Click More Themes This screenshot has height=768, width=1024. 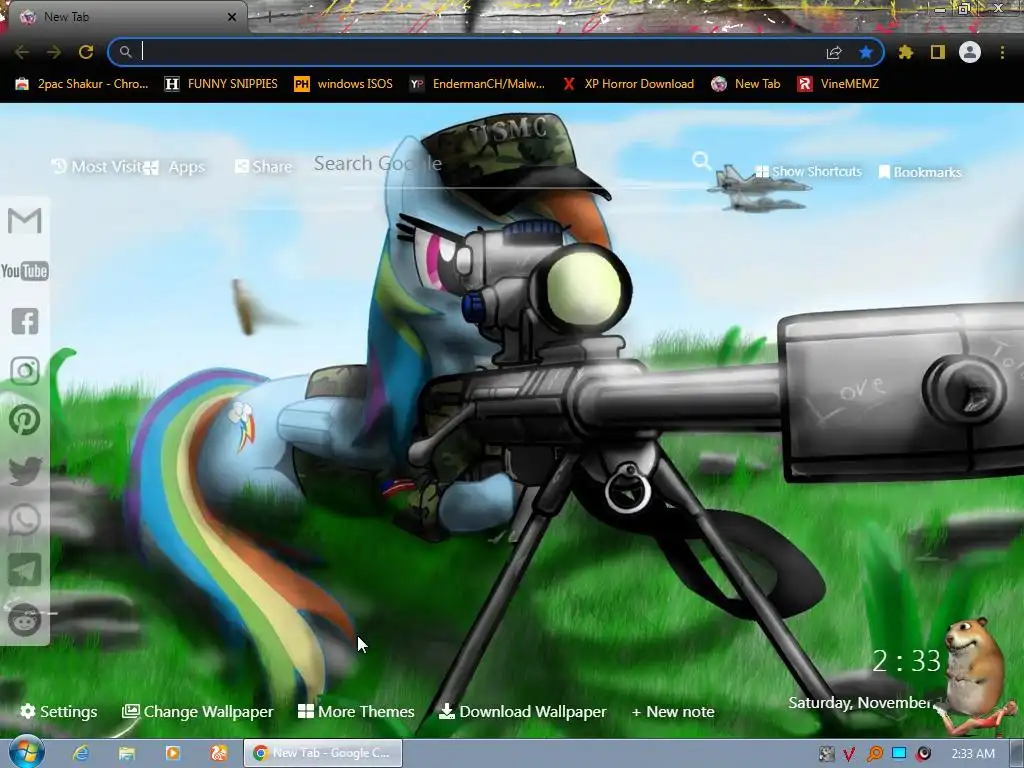tap(357, 712)
